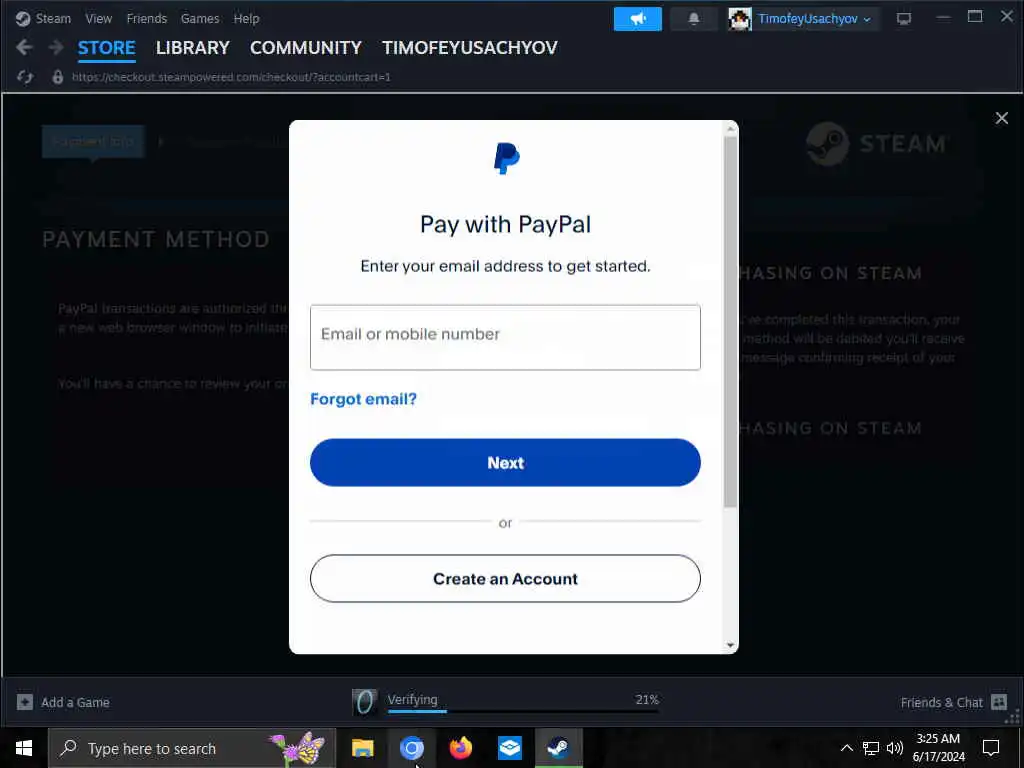Viewport: 1024px width, 768px height.
Task: Open the blue box app taskbar icon
Action: [509, 748]
